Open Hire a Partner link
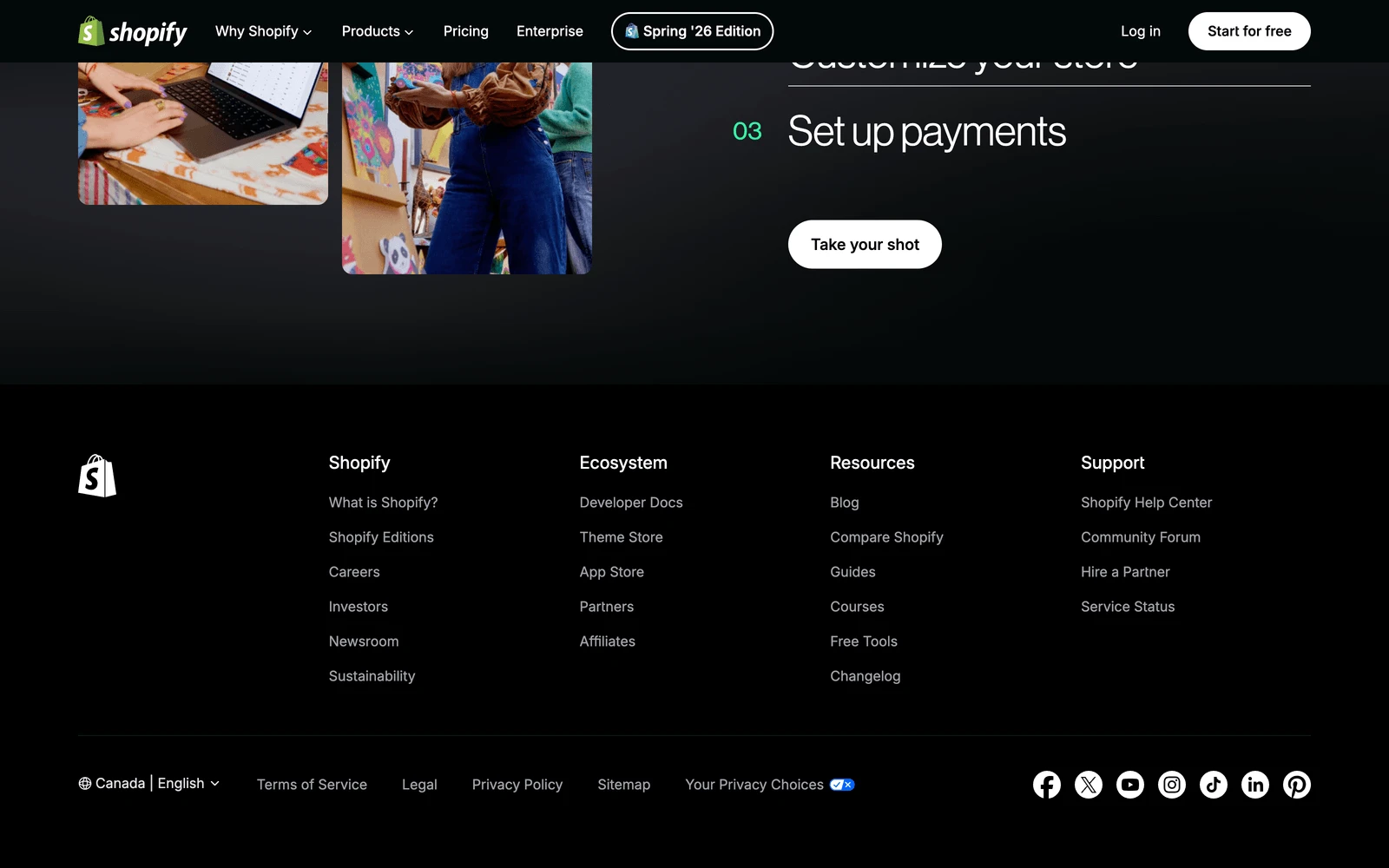Screen dimensions: 1389x868 tap(1125, 572)
